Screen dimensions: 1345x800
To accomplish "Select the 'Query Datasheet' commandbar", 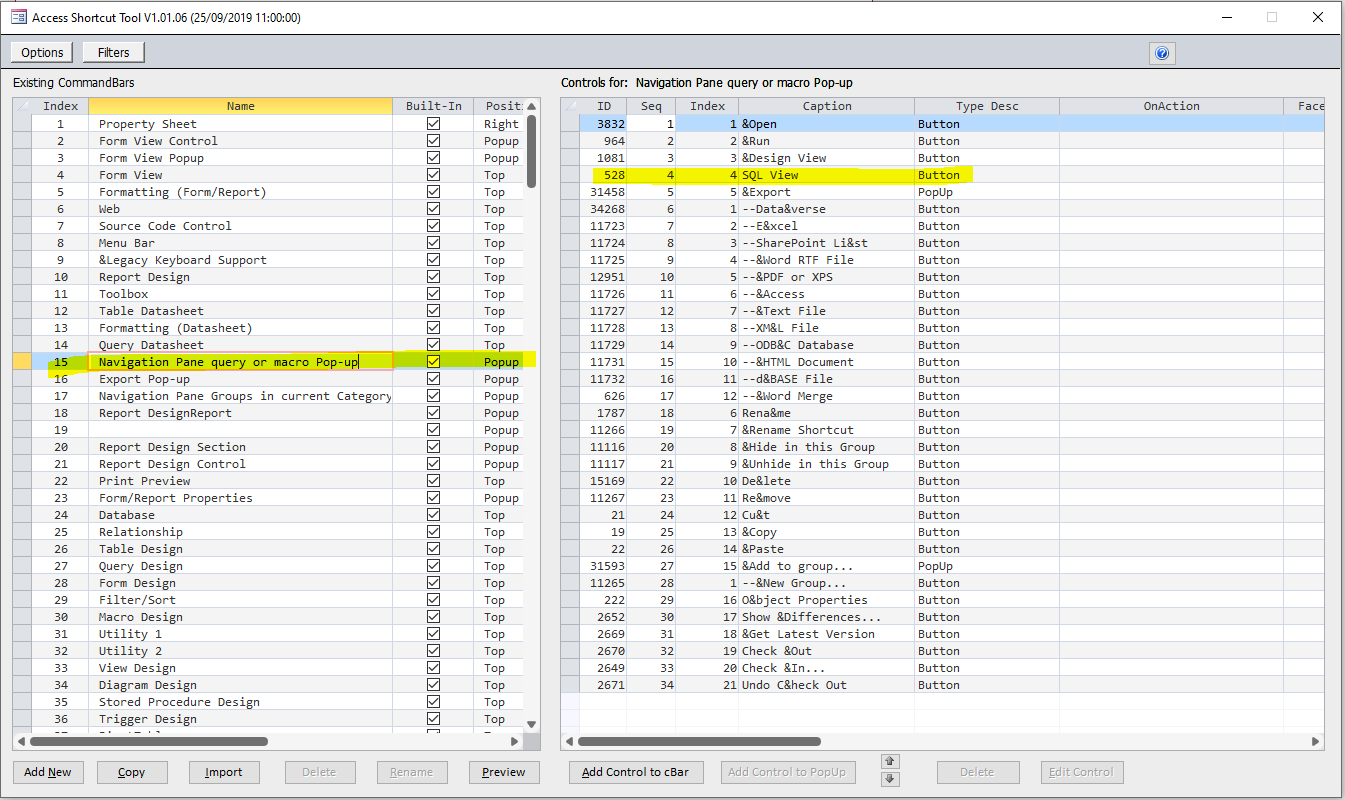I will [x=151, y=345].
